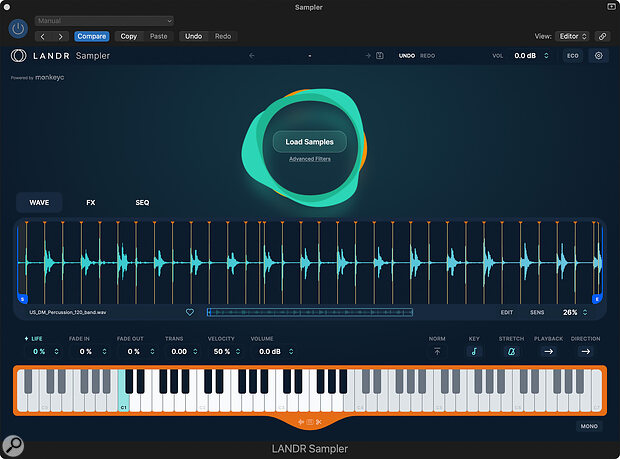Click the Paste button
This screenshot has width=620, height=459.
159,36
